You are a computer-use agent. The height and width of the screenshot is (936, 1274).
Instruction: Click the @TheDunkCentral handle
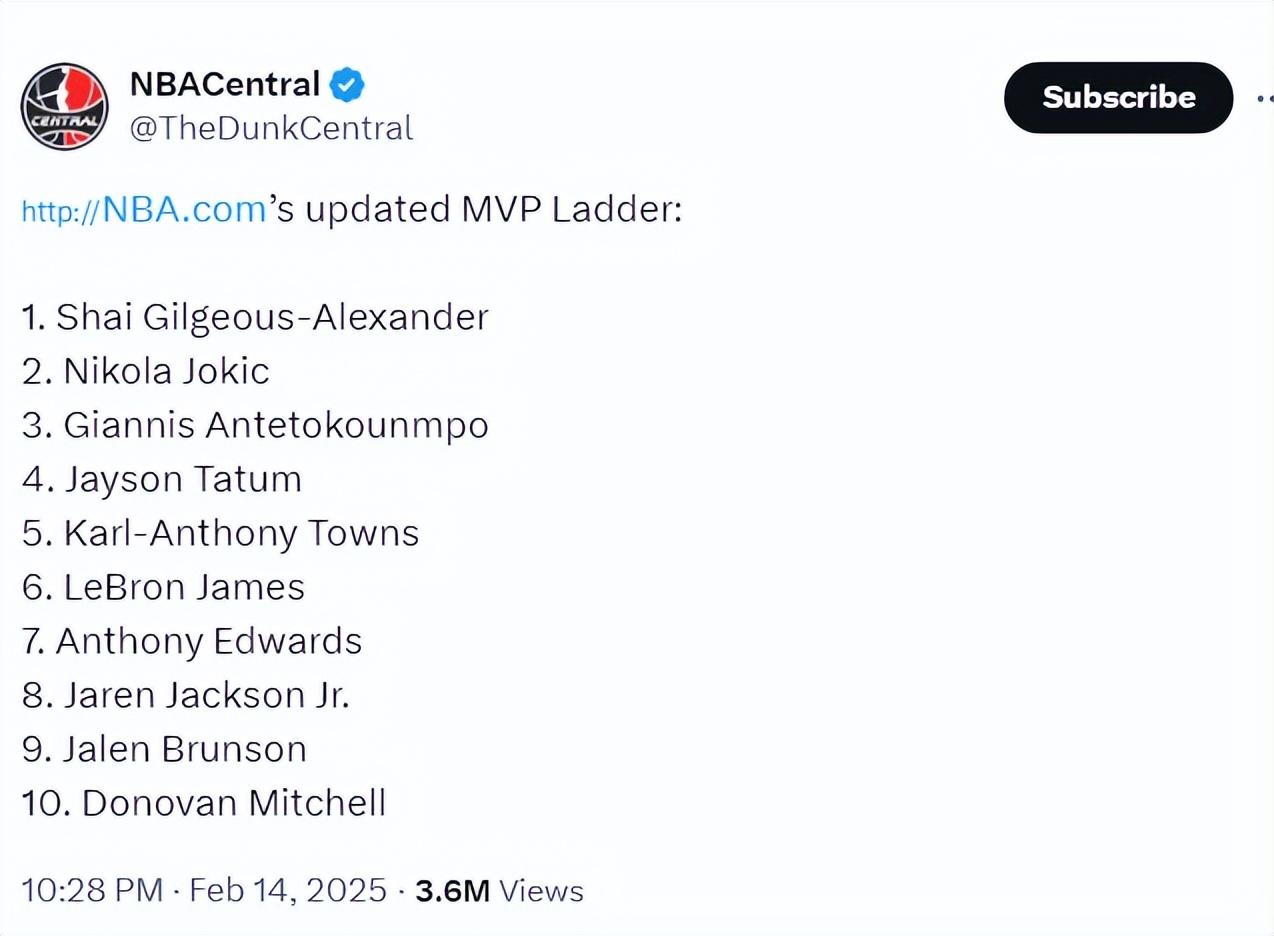click(x=271, y=128)
